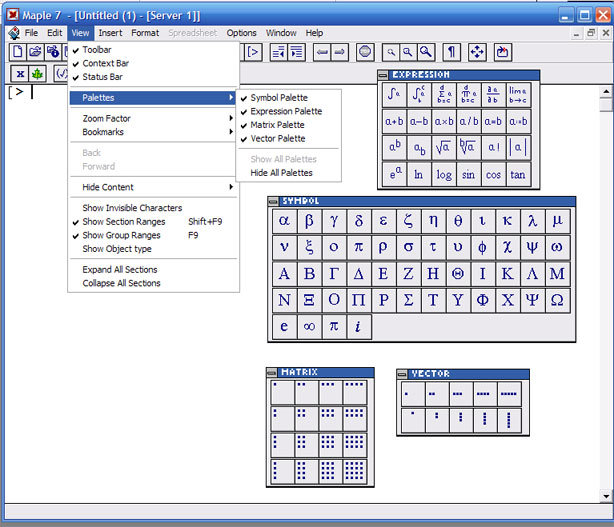Image resolution: width=614 pixels, height=527 pixels.
Task: Open the Expression palette system menu button
Action: 383,75
